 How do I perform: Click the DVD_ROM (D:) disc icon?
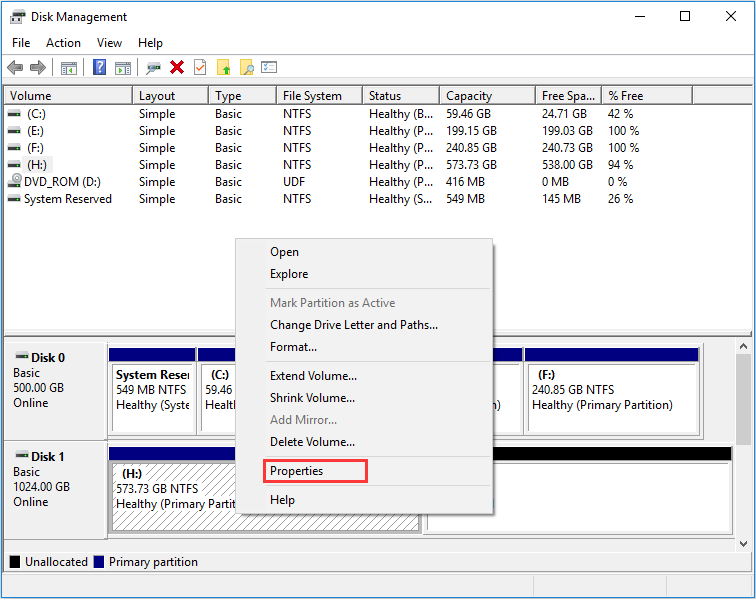click(x=15, y=181)
